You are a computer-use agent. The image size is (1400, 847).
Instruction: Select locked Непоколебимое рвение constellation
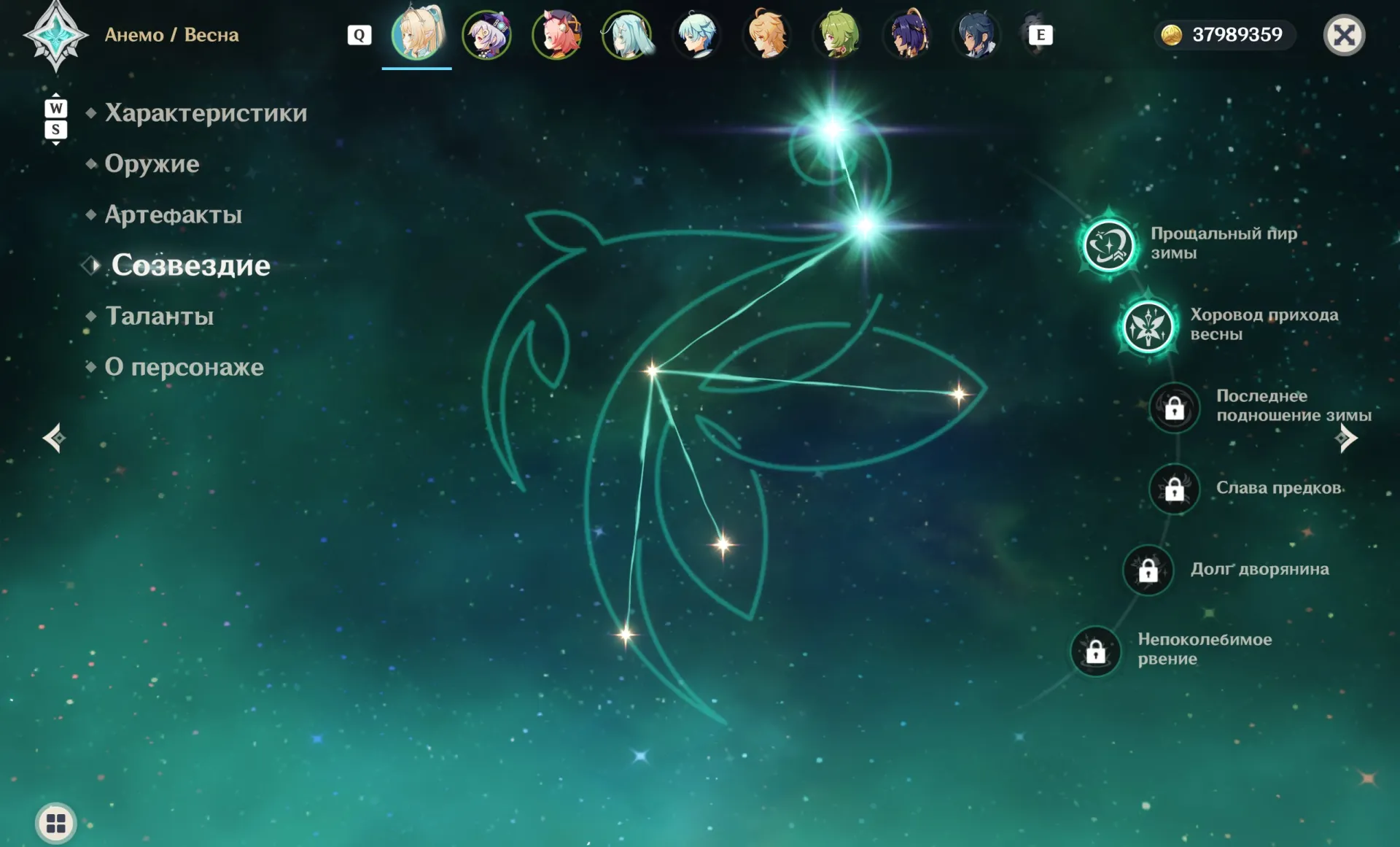1095,651
